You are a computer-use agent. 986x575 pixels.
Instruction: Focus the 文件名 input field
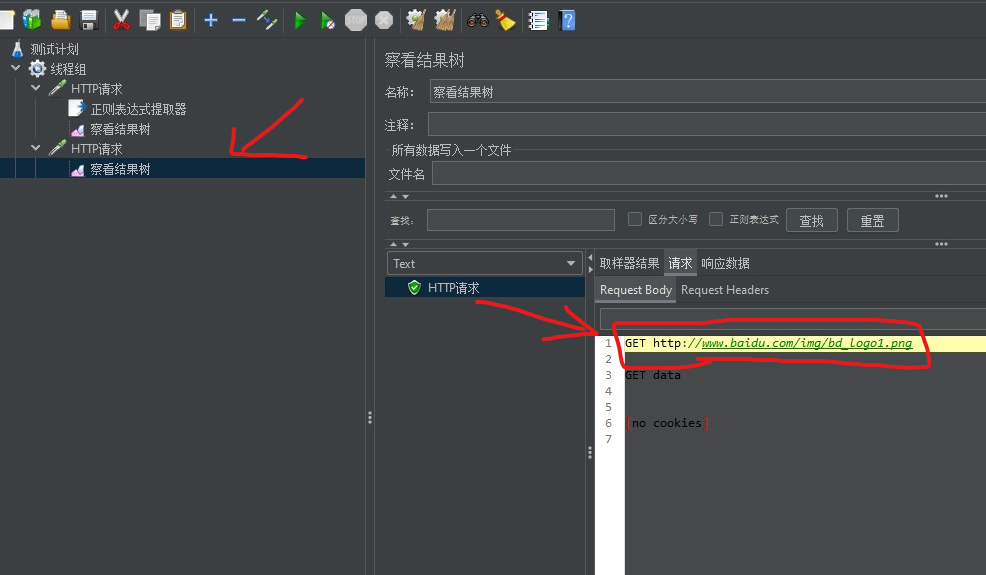(x=709, y=173)
